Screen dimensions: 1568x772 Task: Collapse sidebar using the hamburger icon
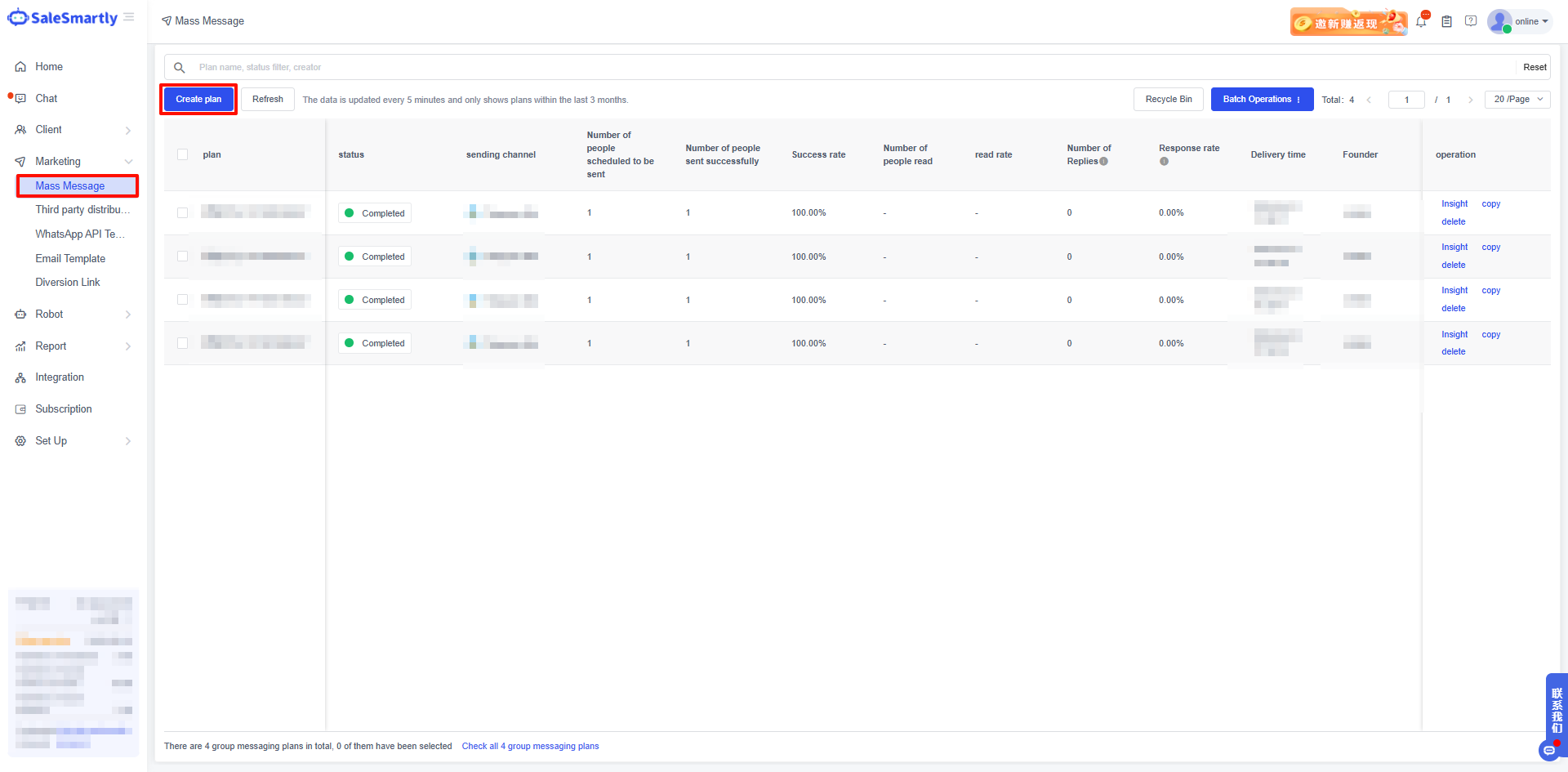pos(129,17)
